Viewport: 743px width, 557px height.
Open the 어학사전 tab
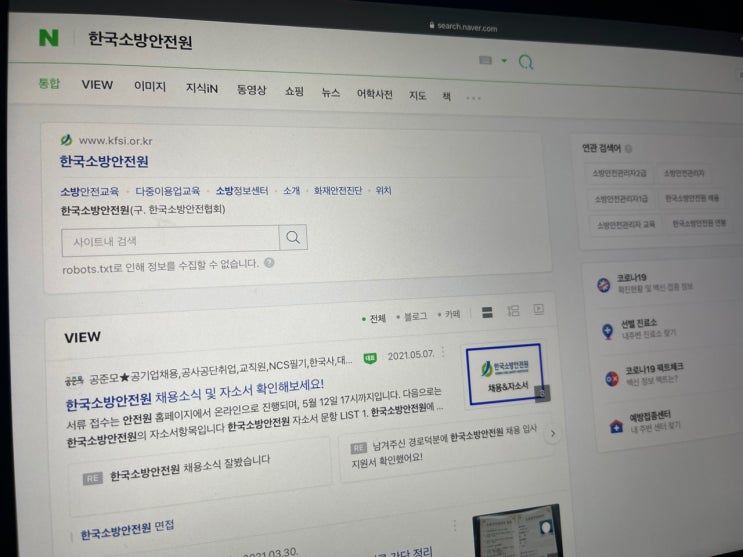coord(374,94)
